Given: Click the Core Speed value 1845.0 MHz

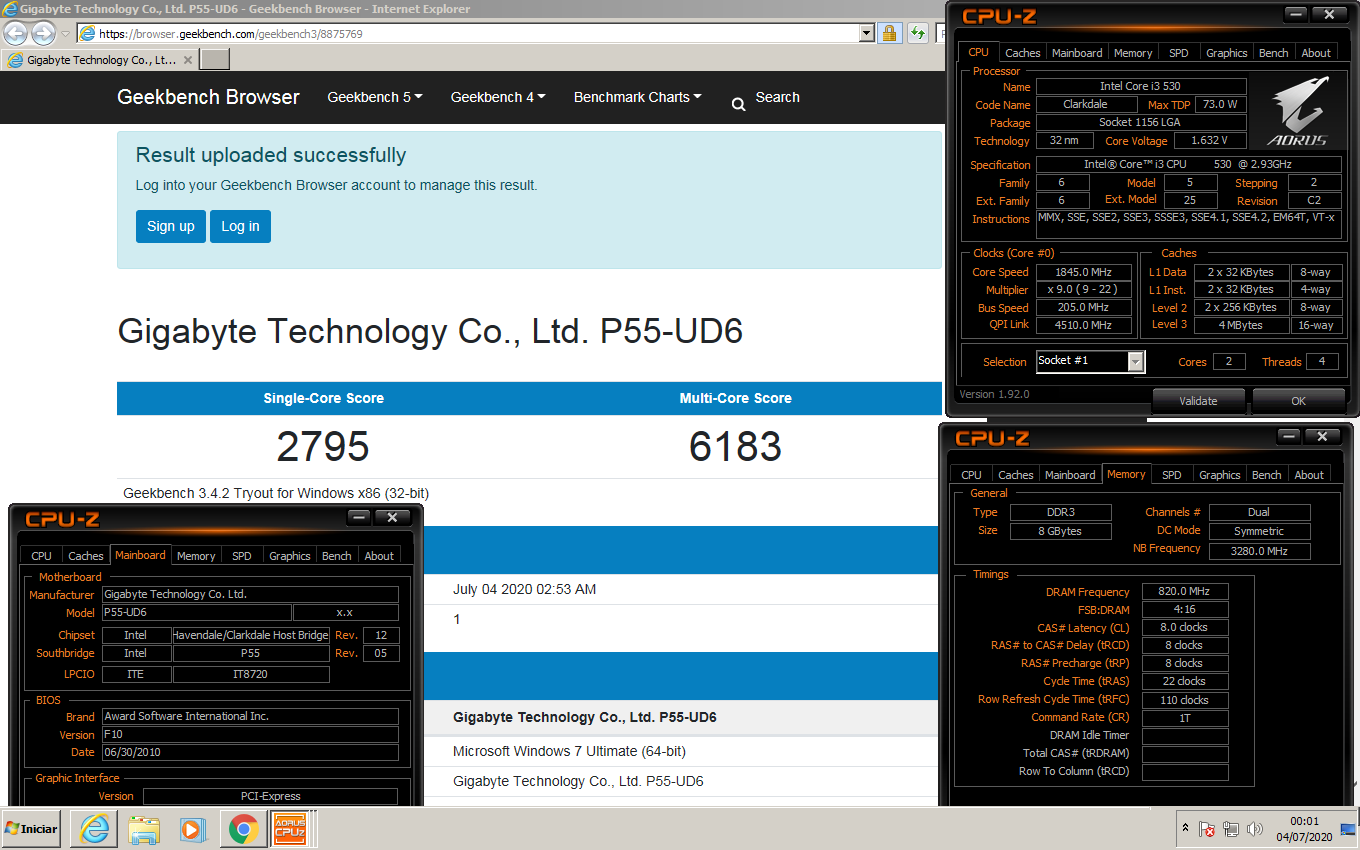Looking at the screenshot, I should (1084, 272).
